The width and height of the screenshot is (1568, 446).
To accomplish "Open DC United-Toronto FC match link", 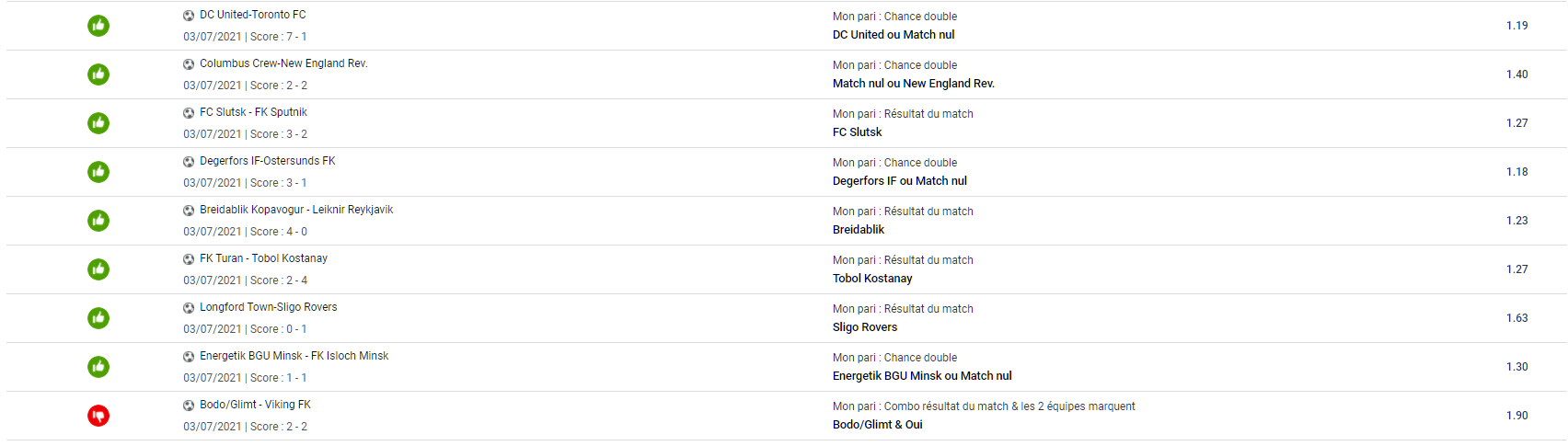I will pyautogui.click(x=253, y=15).
